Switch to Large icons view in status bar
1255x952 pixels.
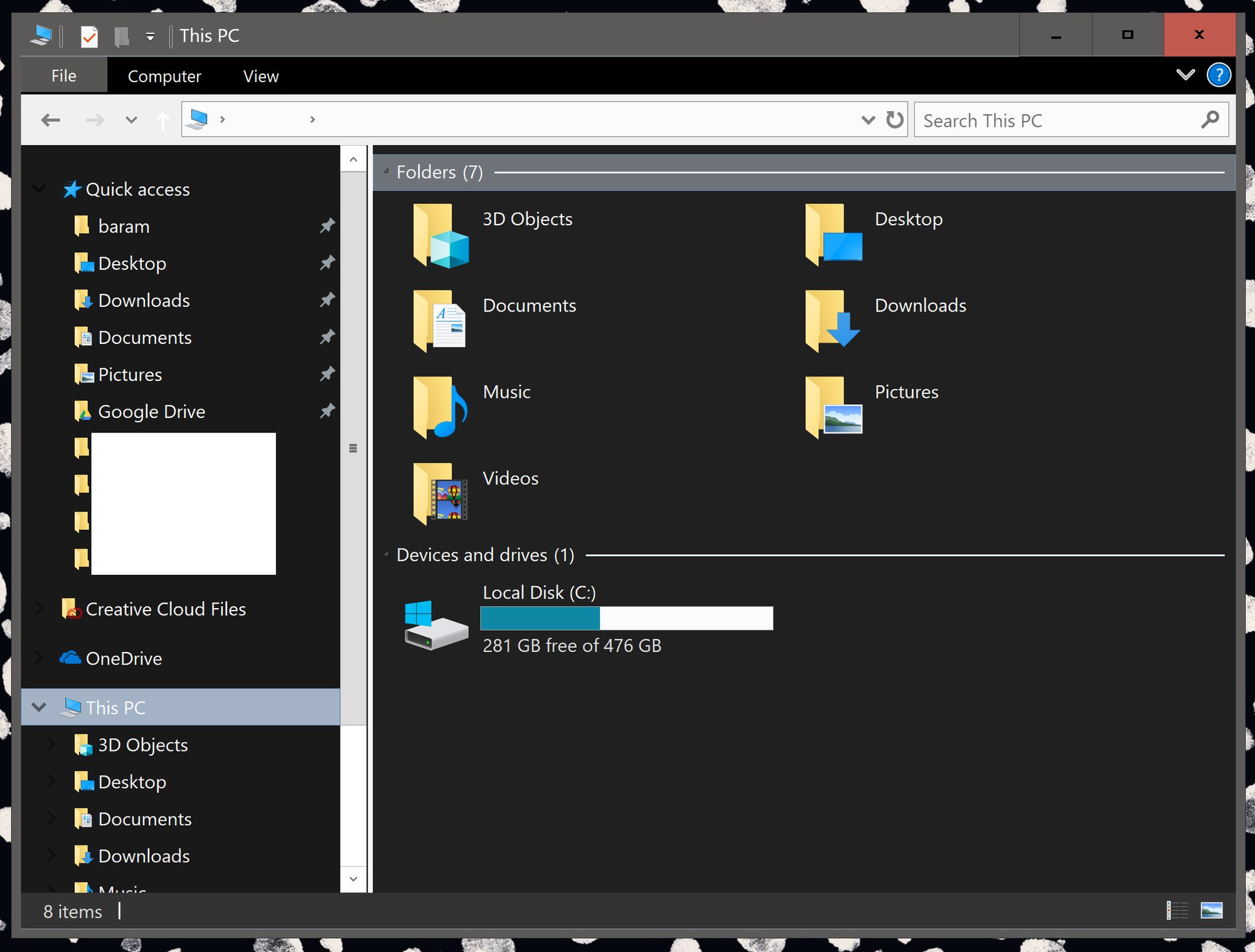coord(1212,910)
